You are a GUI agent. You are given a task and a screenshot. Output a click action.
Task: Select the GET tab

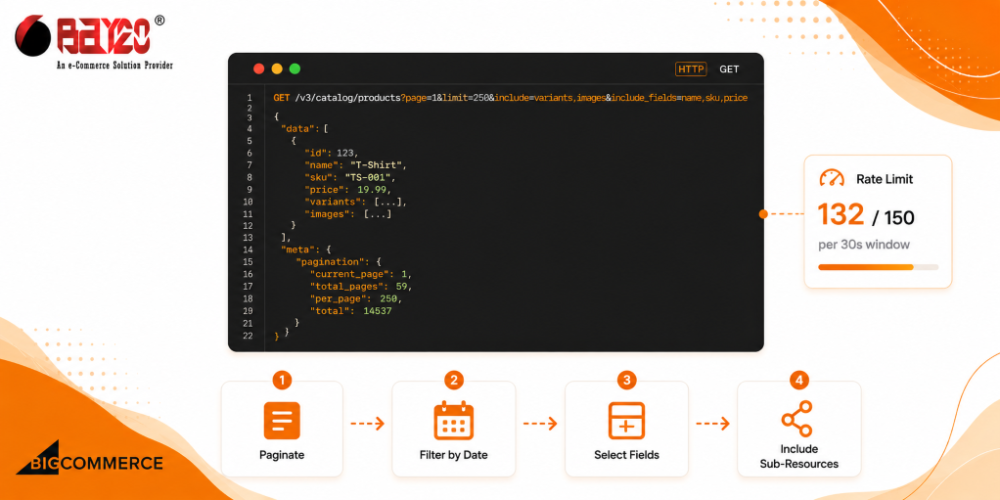[729, 69]
